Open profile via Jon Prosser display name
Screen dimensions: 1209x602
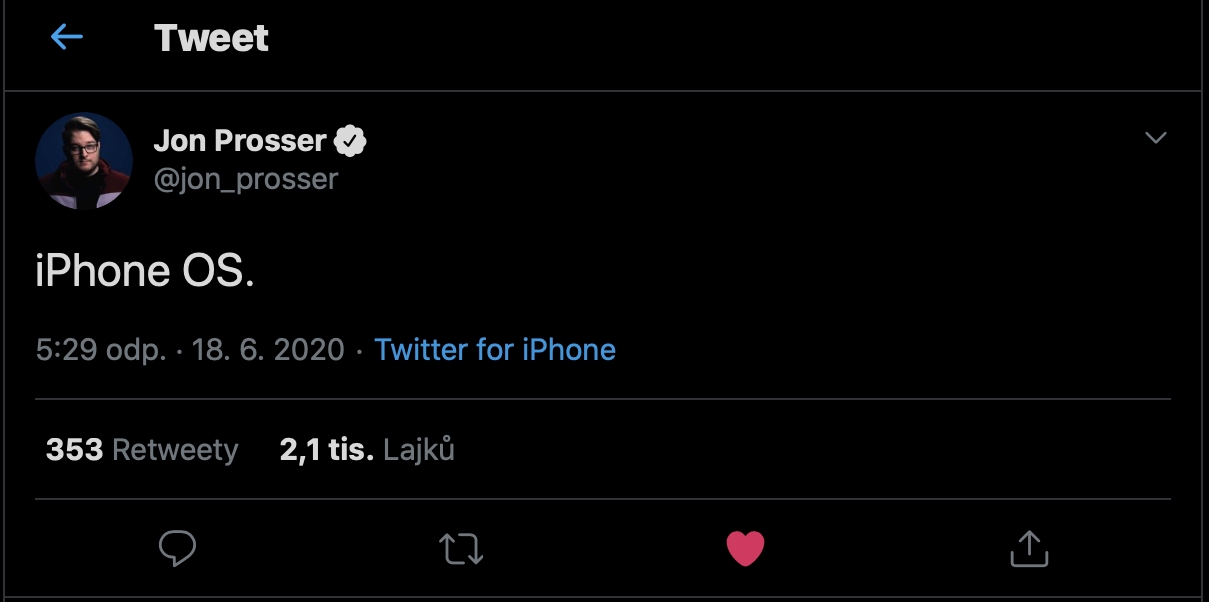pyautogui.click(x=240, y=141)
